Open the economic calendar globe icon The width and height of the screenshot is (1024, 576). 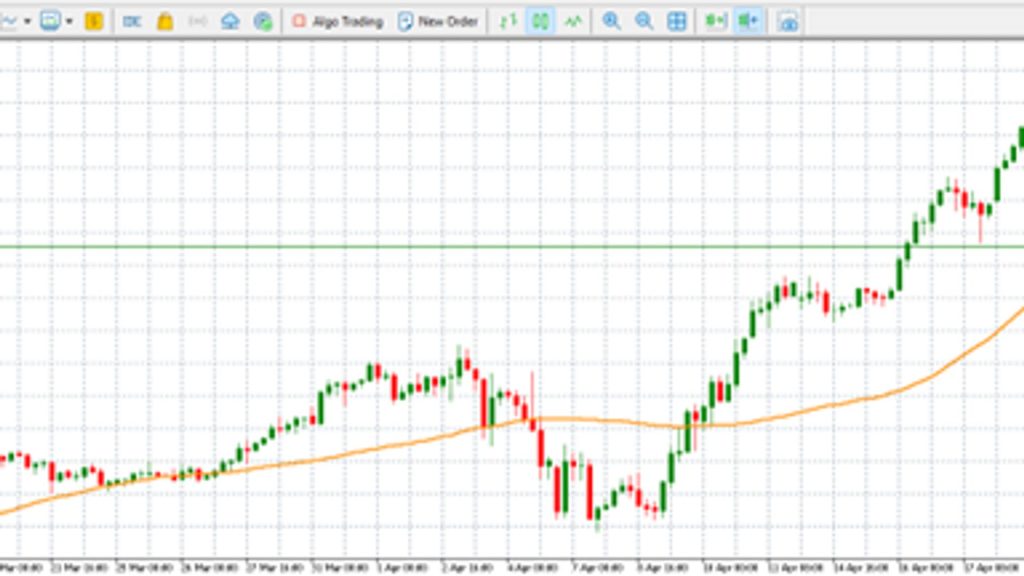pyautogui.click(x=263, y=21)
